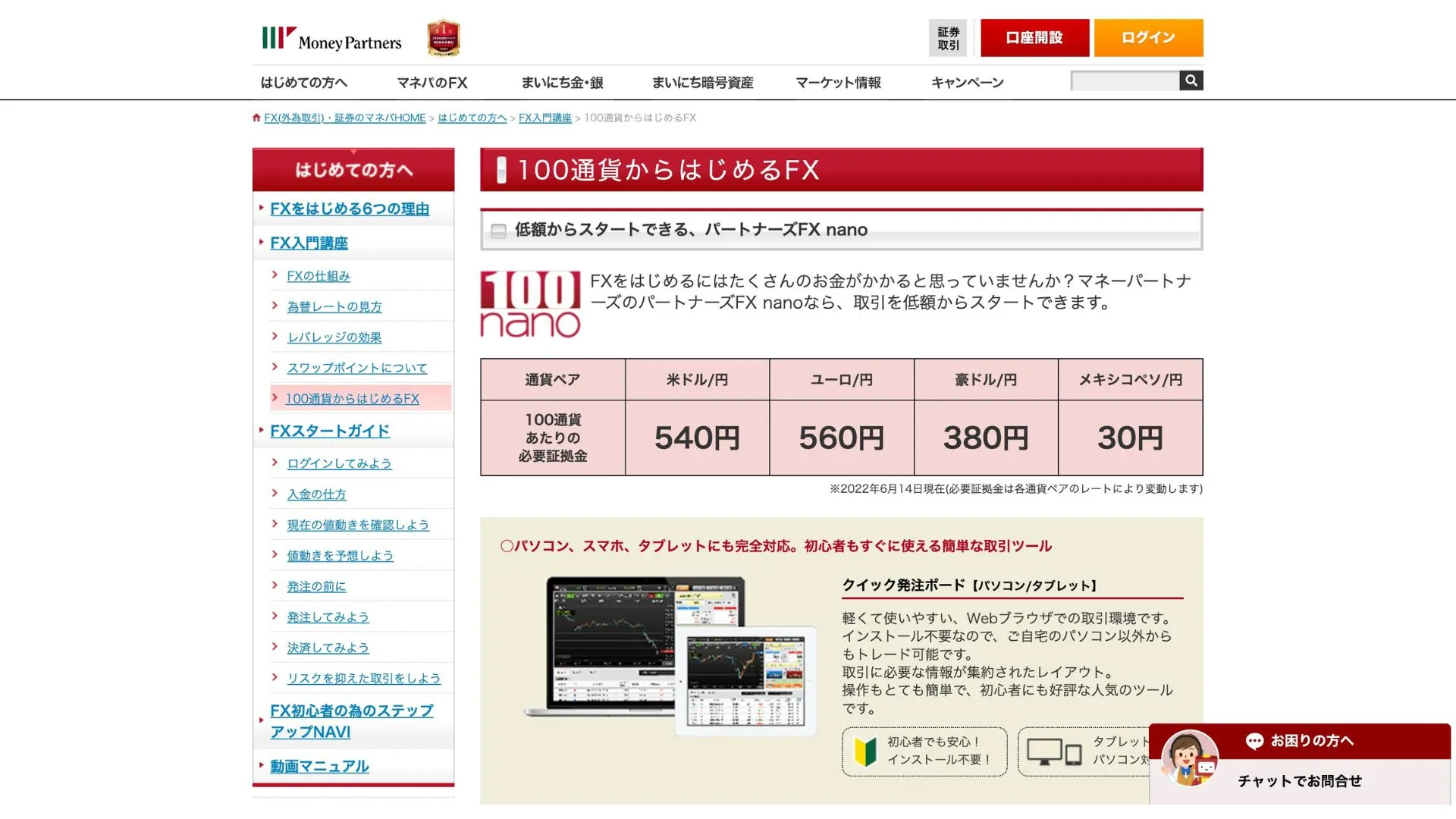This screenshot has height=819, width=1456.
Task: Open FXの仕組み sidebar link
Action: point(318,276)
